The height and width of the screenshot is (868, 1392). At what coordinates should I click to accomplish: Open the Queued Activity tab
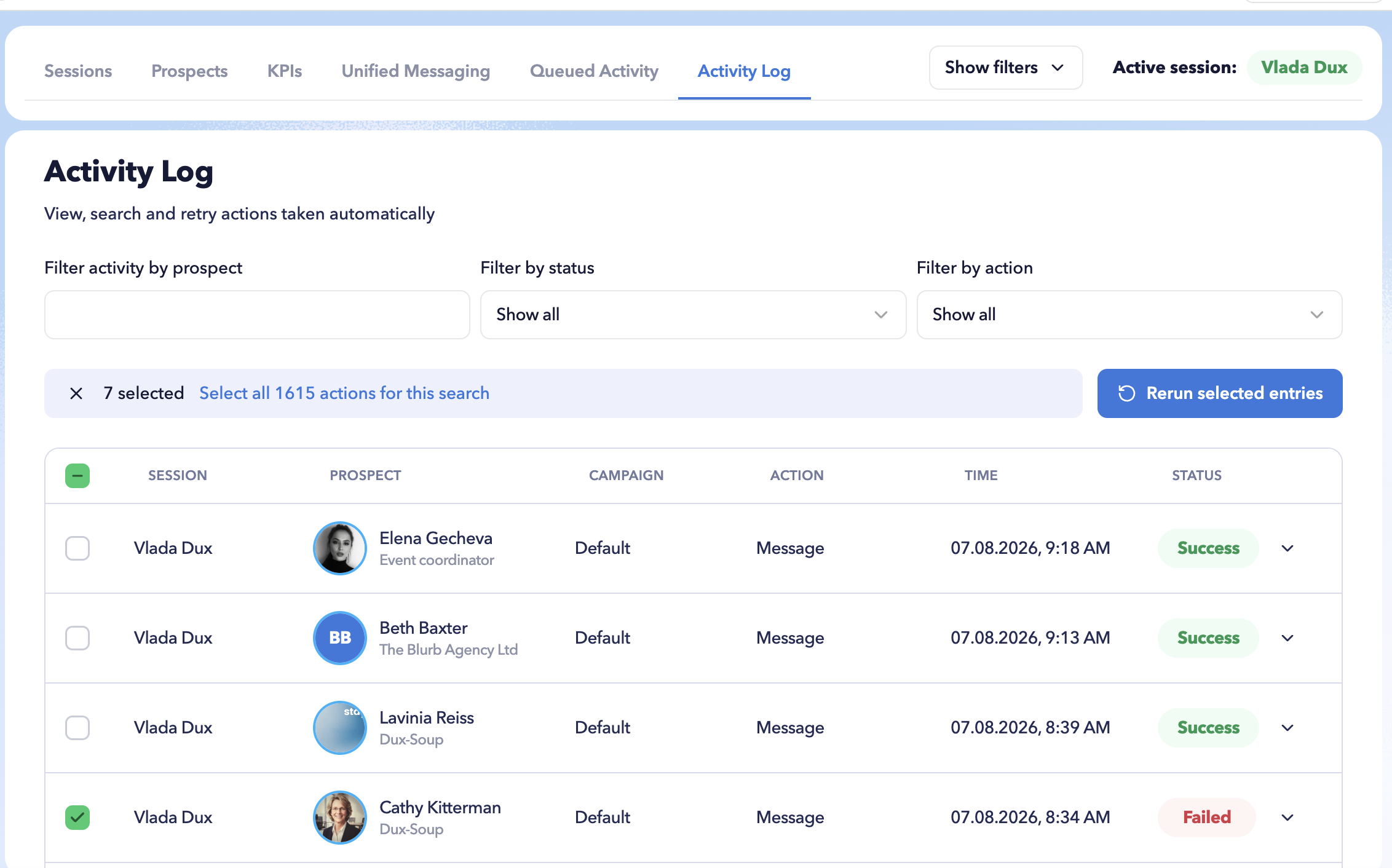[x=594, y=71]
